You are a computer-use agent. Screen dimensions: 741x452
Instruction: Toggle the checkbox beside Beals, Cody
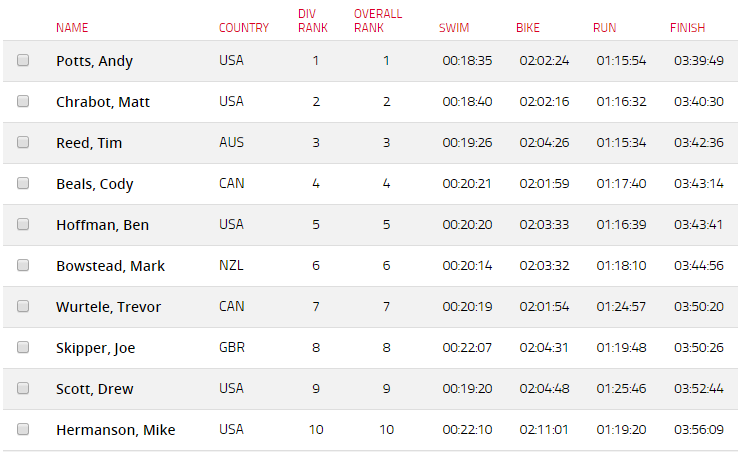tap(23, 183)
